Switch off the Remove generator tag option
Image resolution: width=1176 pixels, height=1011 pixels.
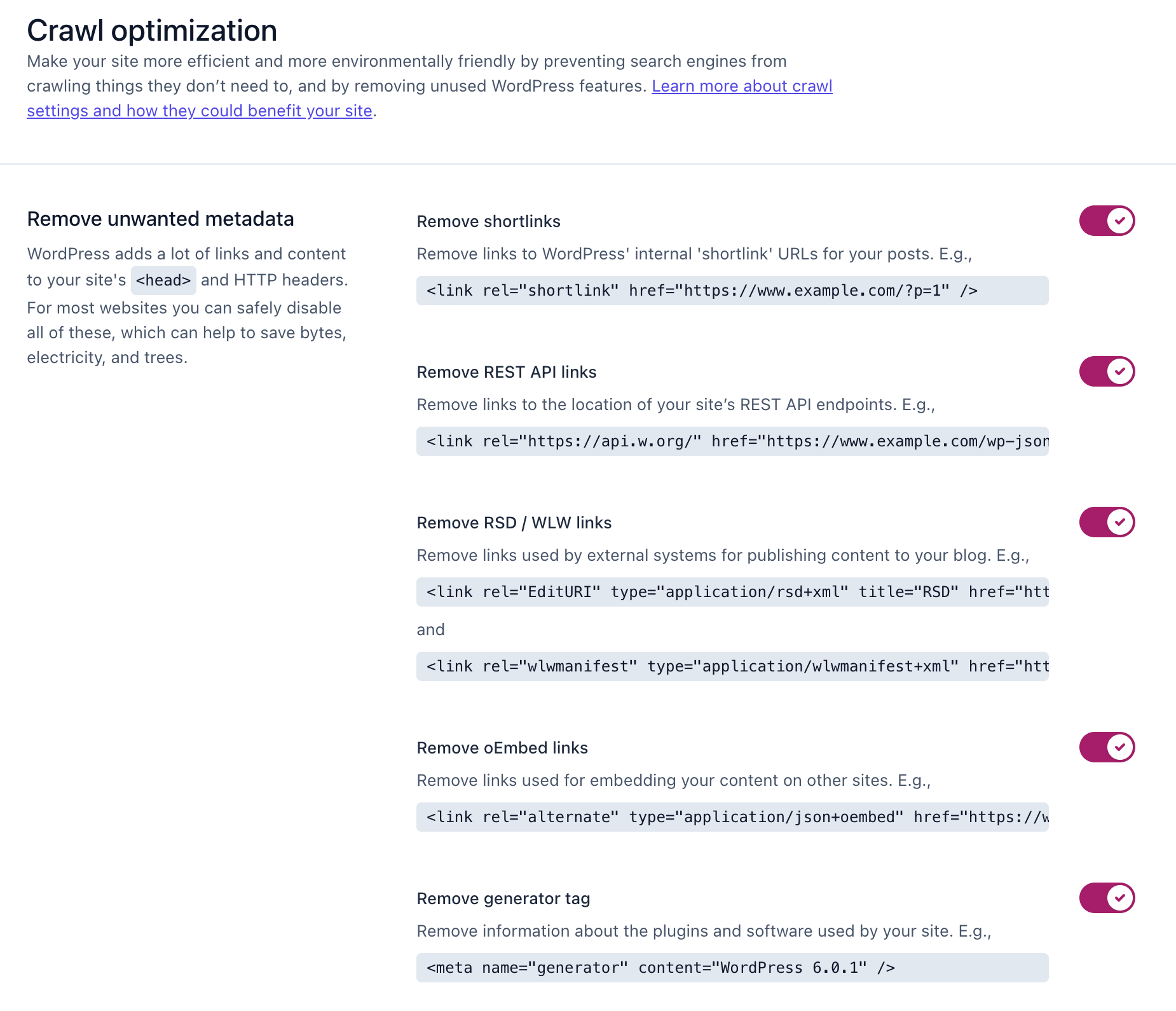point(1107,898)
